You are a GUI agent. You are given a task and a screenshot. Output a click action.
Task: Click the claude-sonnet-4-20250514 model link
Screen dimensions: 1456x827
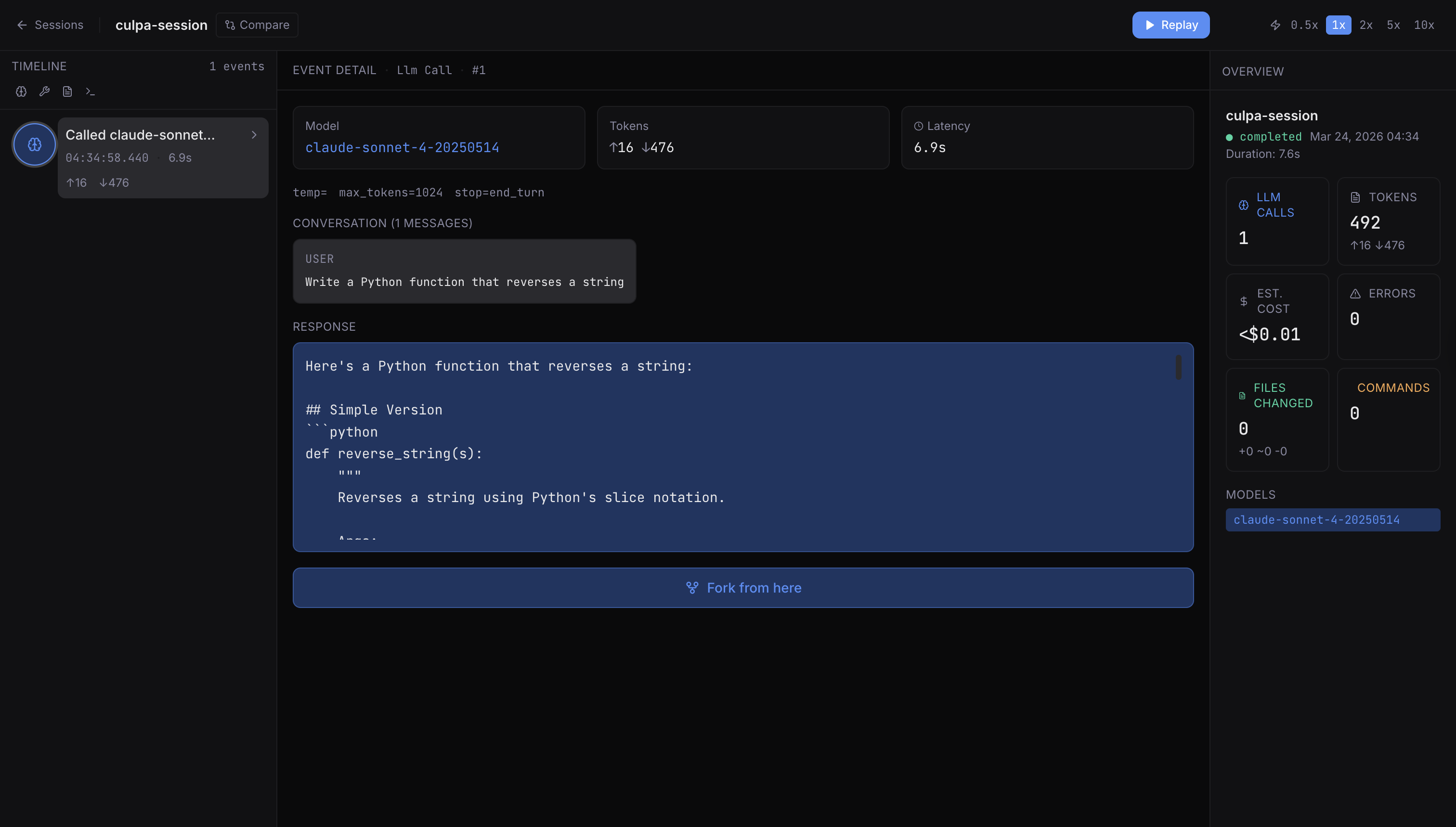click(402, 148)
